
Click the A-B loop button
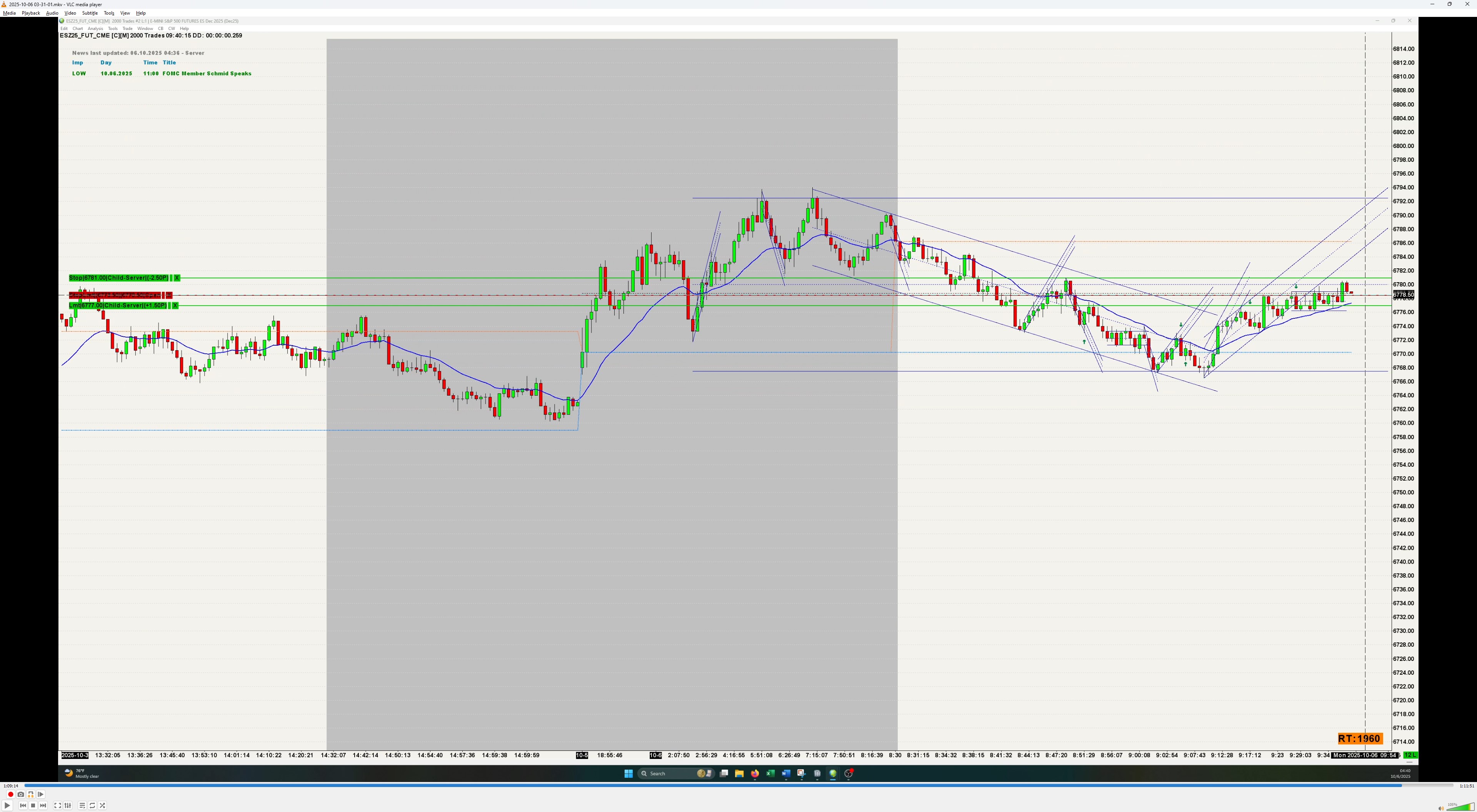(30, 794)
